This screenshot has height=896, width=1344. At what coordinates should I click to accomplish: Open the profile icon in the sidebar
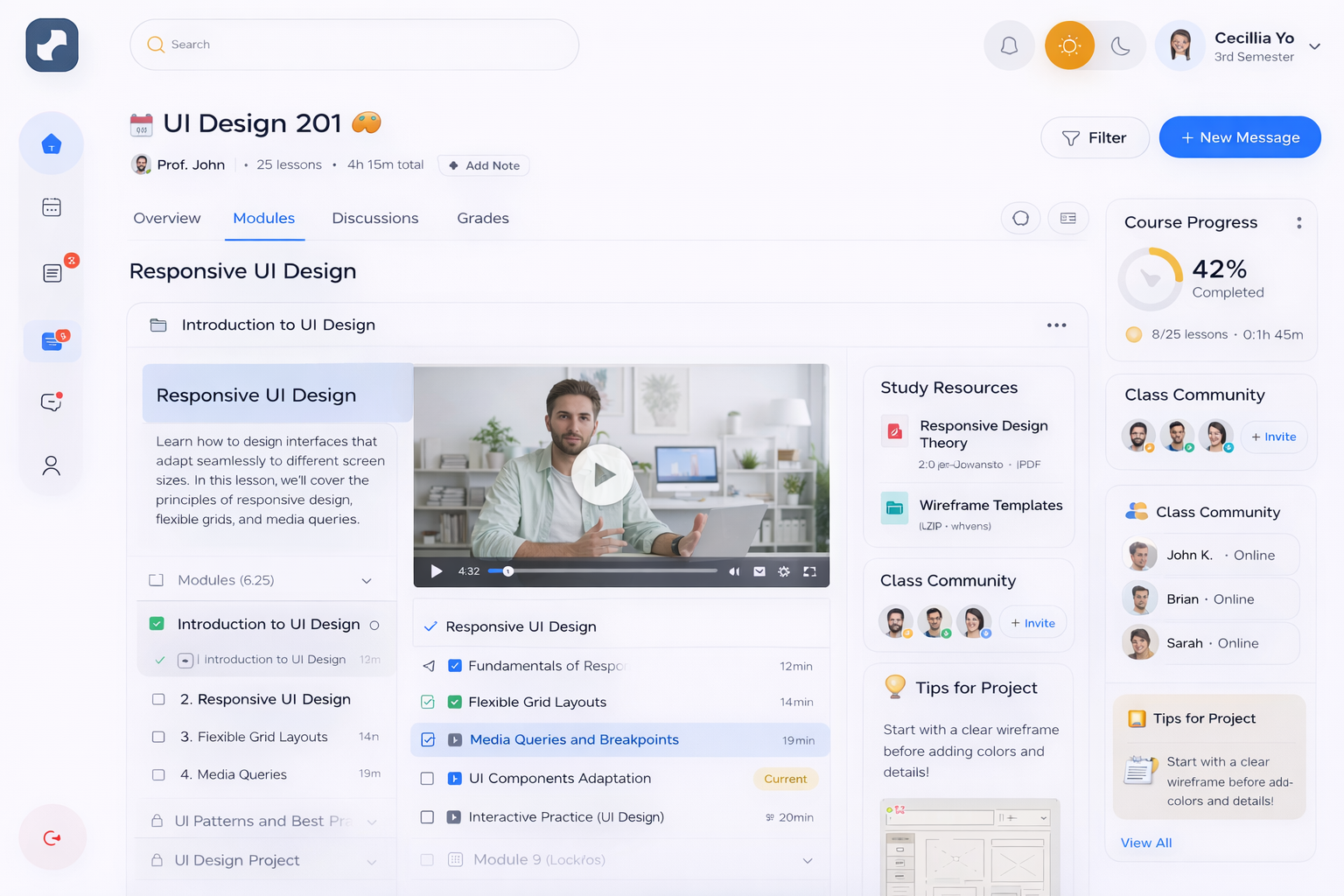pyautogui.click(x=52, y=465)
